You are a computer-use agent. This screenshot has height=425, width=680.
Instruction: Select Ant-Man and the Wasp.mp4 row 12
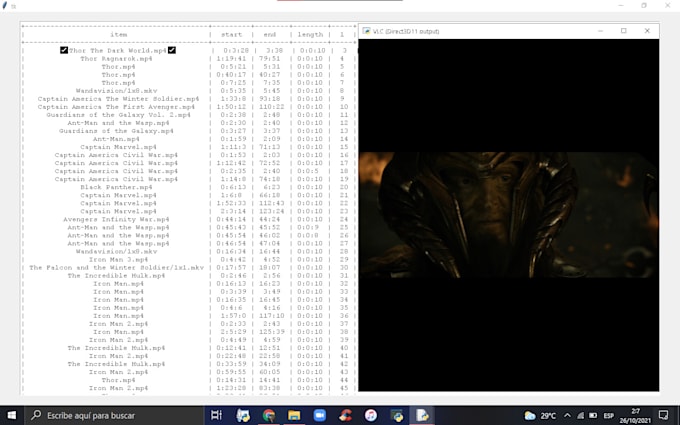(118, 123)
